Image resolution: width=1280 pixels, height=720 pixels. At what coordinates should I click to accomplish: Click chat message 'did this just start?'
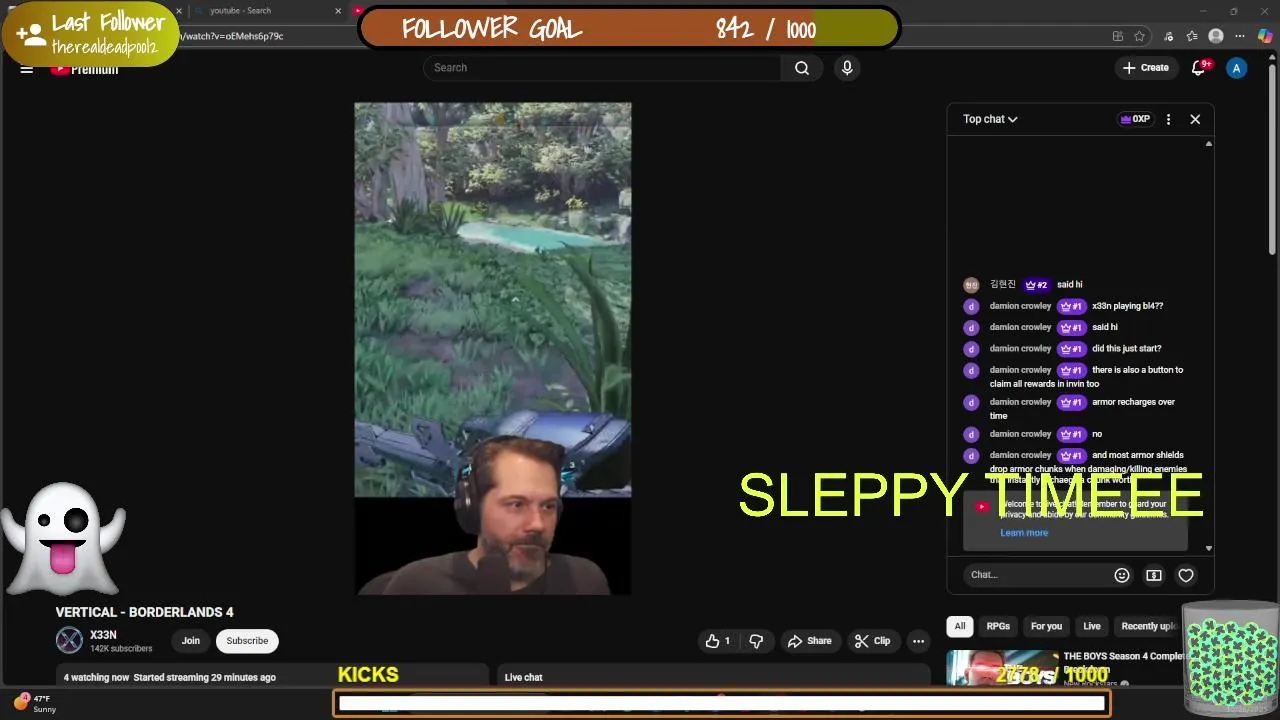click(1126, 349)
